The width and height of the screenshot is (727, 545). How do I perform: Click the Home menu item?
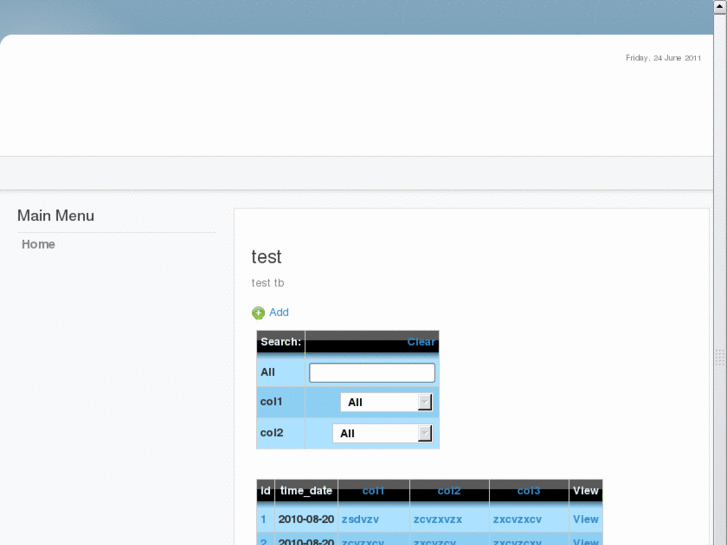click(x=38, y=244)
